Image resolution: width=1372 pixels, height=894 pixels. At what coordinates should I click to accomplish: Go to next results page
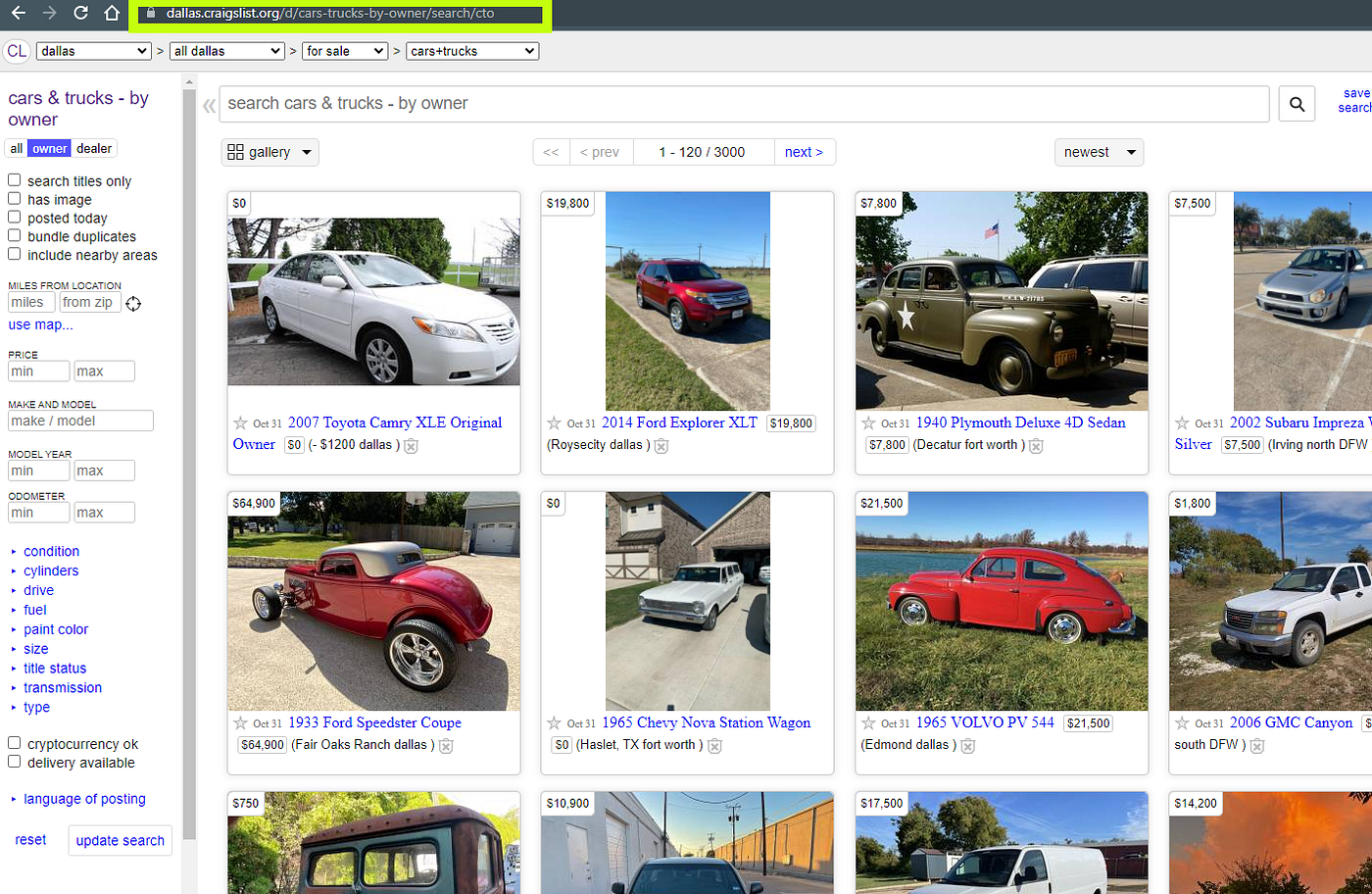[804, 152]
